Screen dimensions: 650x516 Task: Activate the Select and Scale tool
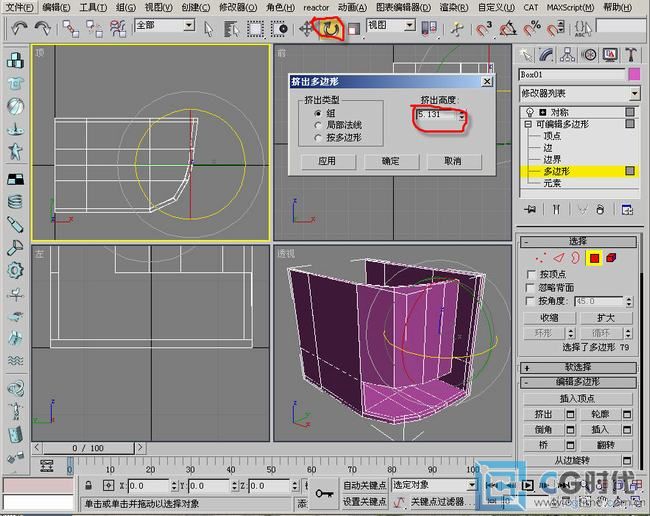click(354, 29)
